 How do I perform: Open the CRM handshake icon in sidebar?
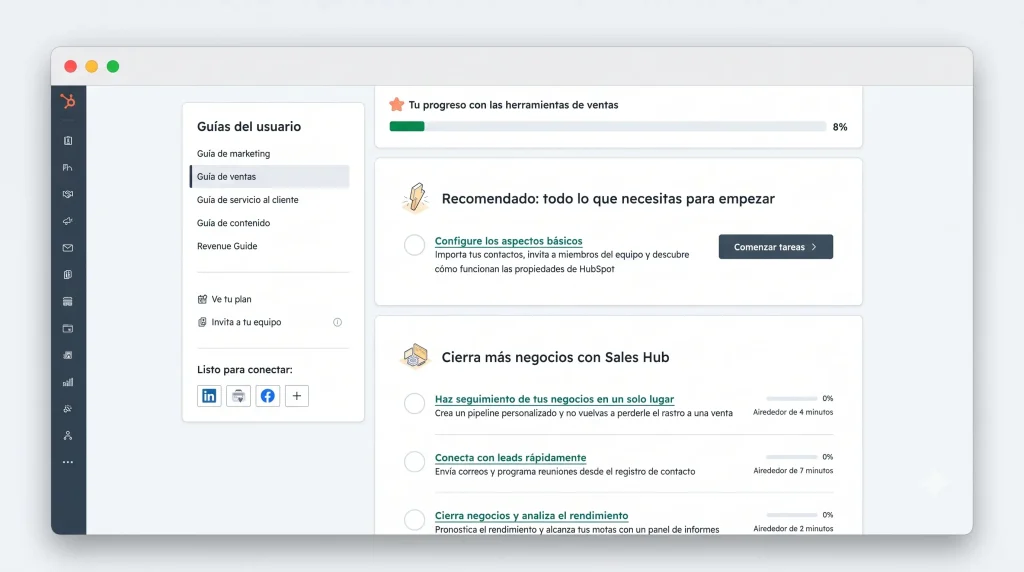(x=68, y=194)
